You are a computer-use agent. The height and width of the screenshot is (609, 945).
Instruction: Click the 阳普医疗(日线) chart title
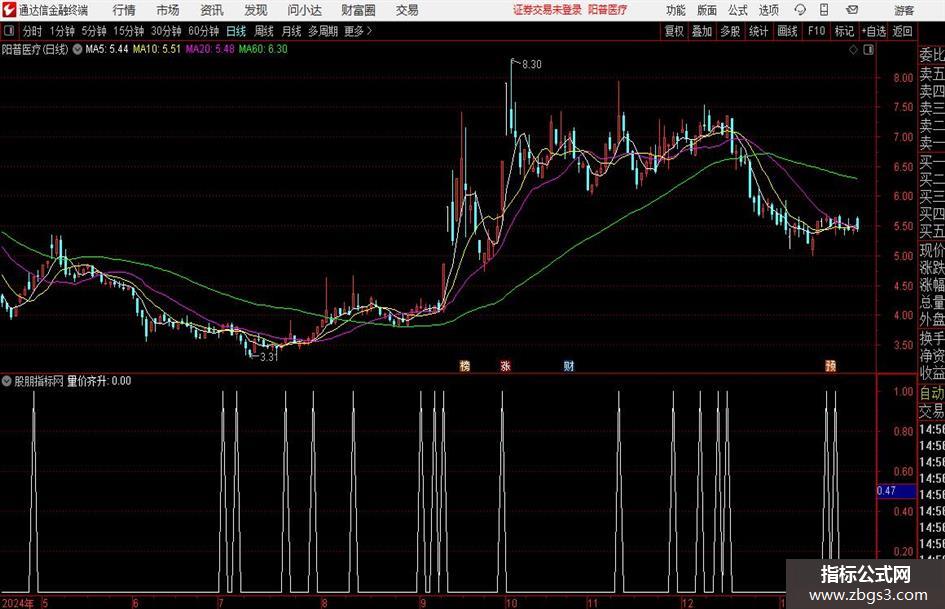coord(35,49)
